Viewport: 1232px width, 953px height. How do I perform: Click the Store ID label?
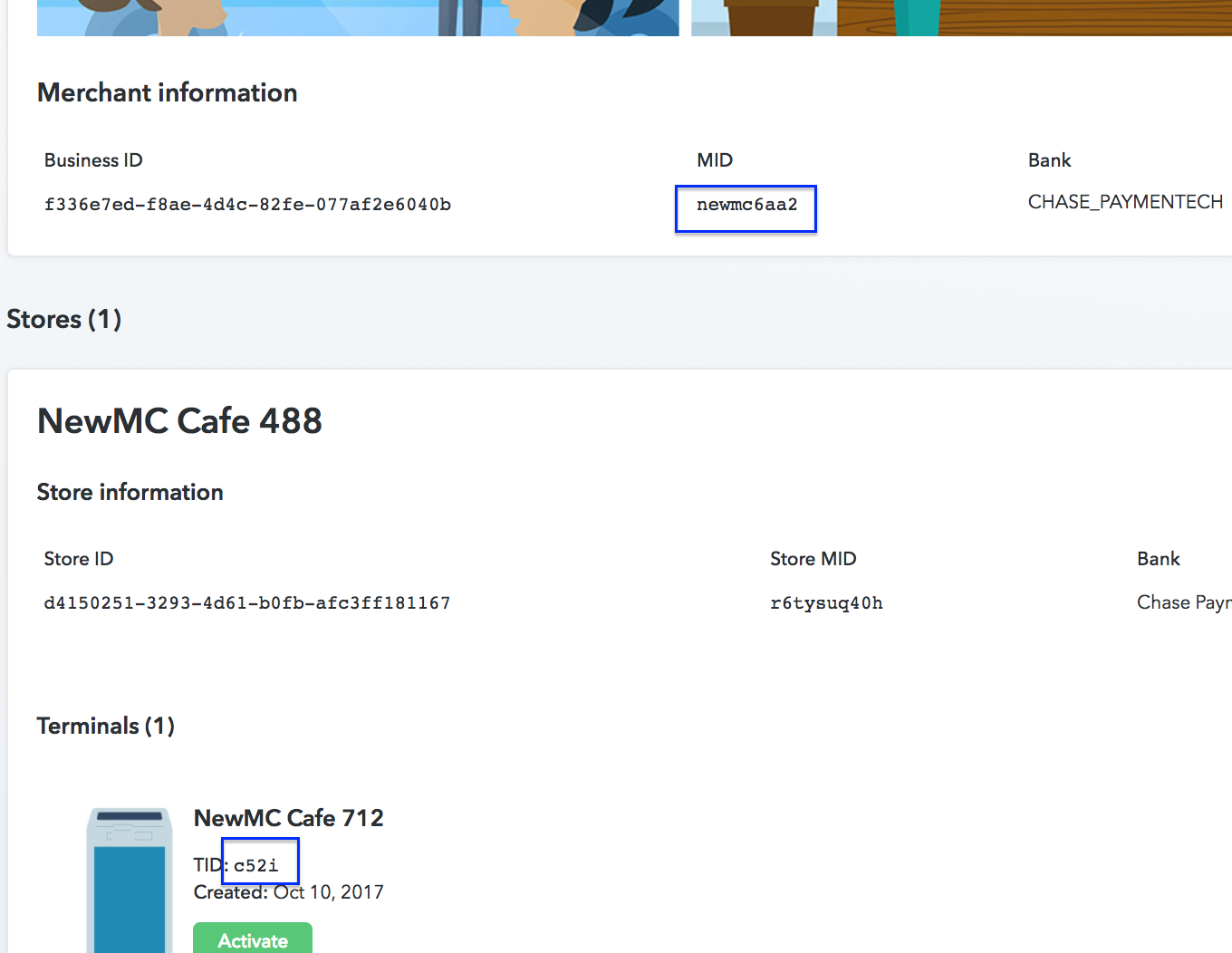pos(79,559)
